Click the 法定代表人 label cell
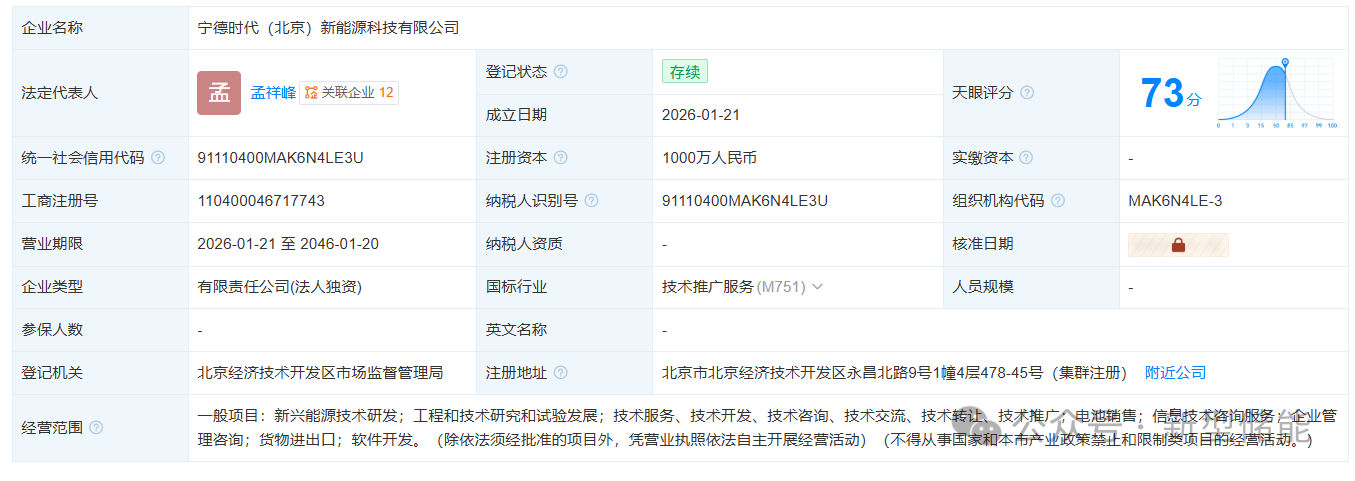 [100, 93]
